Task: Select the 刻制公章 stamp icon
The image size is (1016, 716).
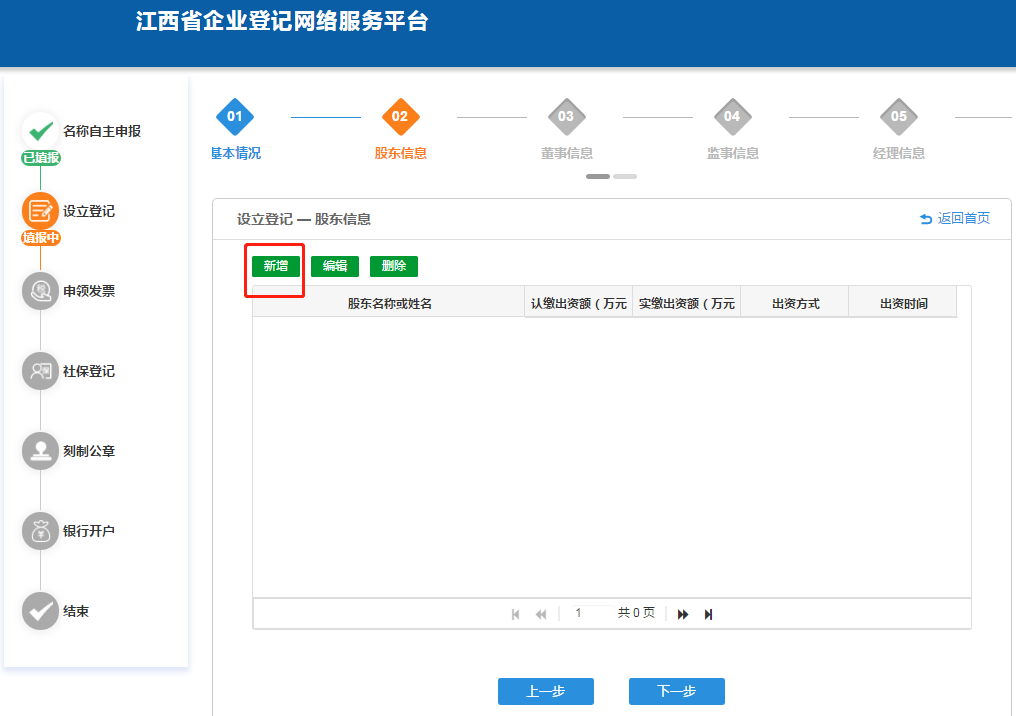Action: (x=41, y=451)
